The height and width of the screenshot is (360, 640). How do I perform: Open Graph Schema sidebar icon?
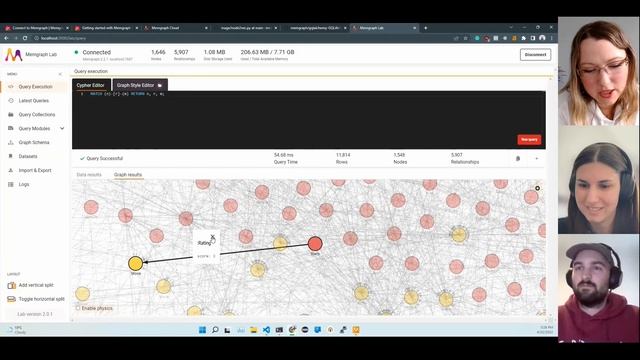[x=11, y=142]
